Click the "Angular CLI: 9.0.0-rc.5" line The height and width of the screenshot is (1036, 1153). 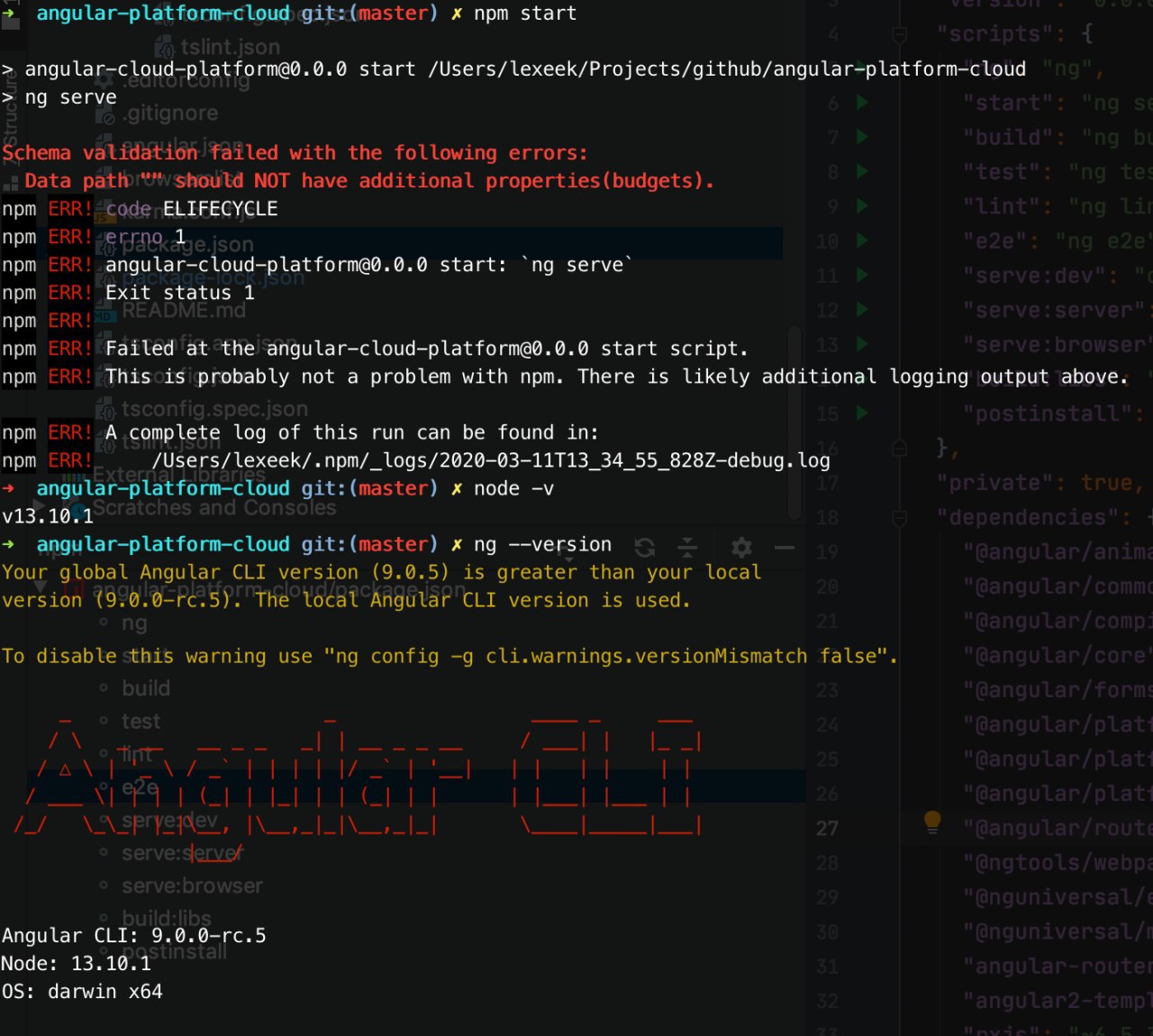tap(134, 936)
